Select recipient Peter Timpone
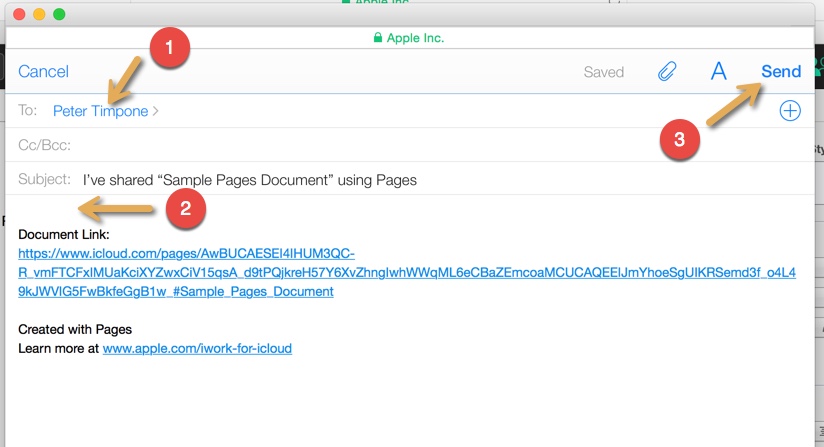Screen dimensions: 824x447 [x=100, y=111]
